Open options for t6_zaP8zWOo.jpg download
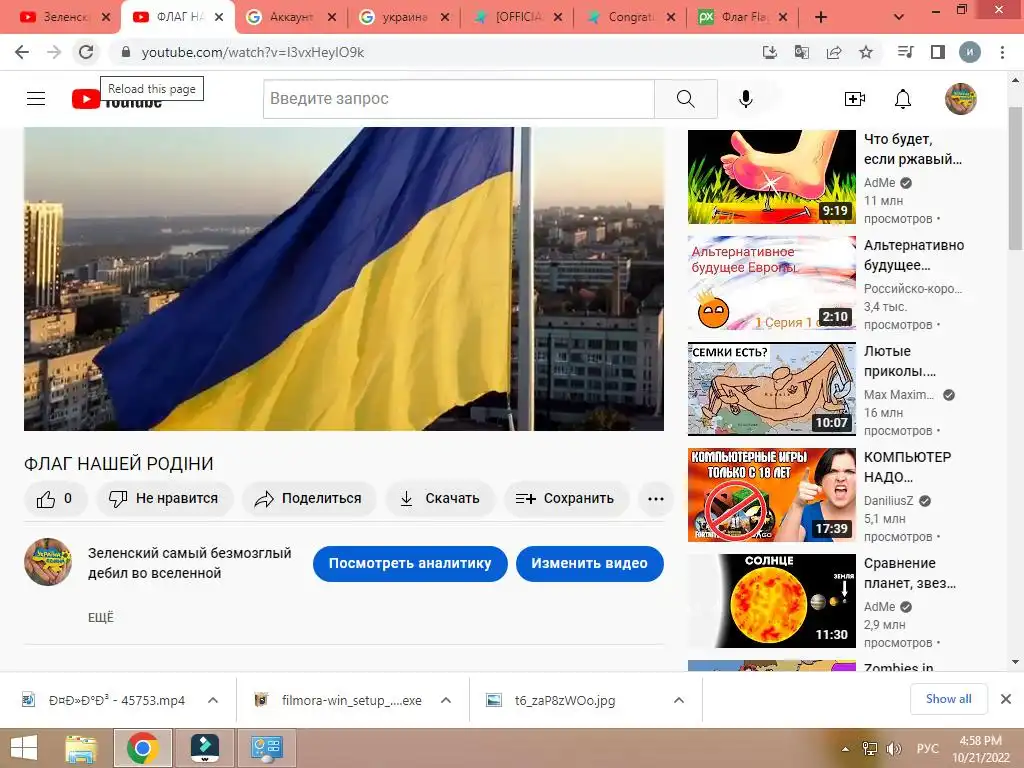This screenshot has height=768, width=1024. tap(679, 700)
